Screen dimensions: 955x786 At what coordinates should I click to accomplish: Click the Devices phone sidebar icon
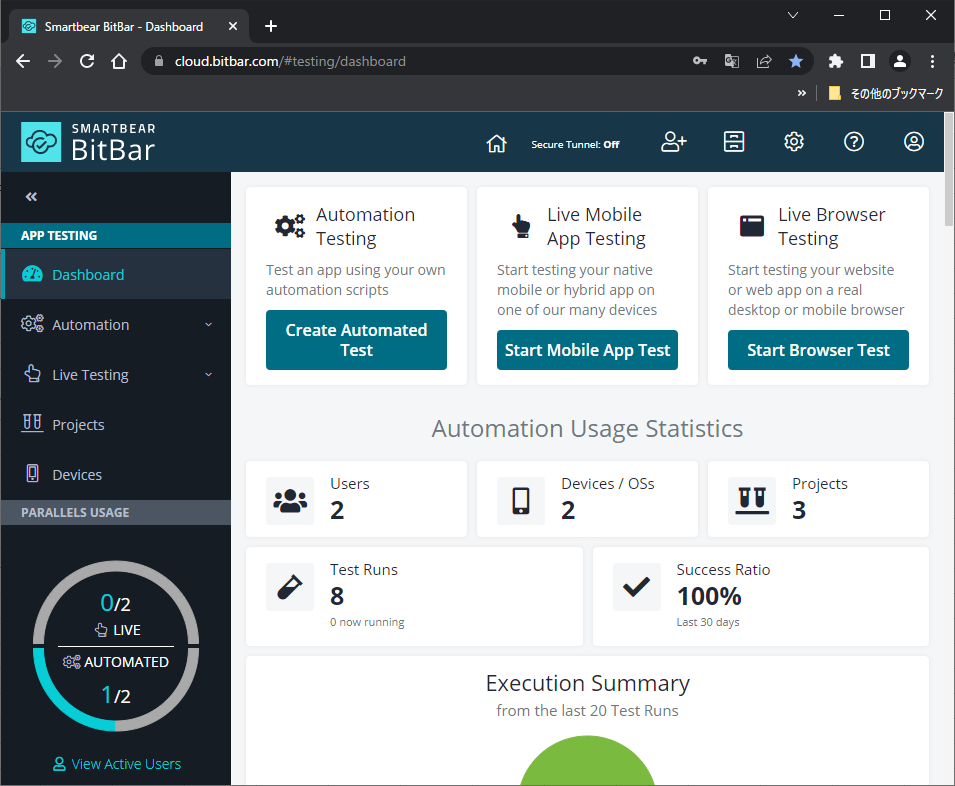[x=32, y=474]
